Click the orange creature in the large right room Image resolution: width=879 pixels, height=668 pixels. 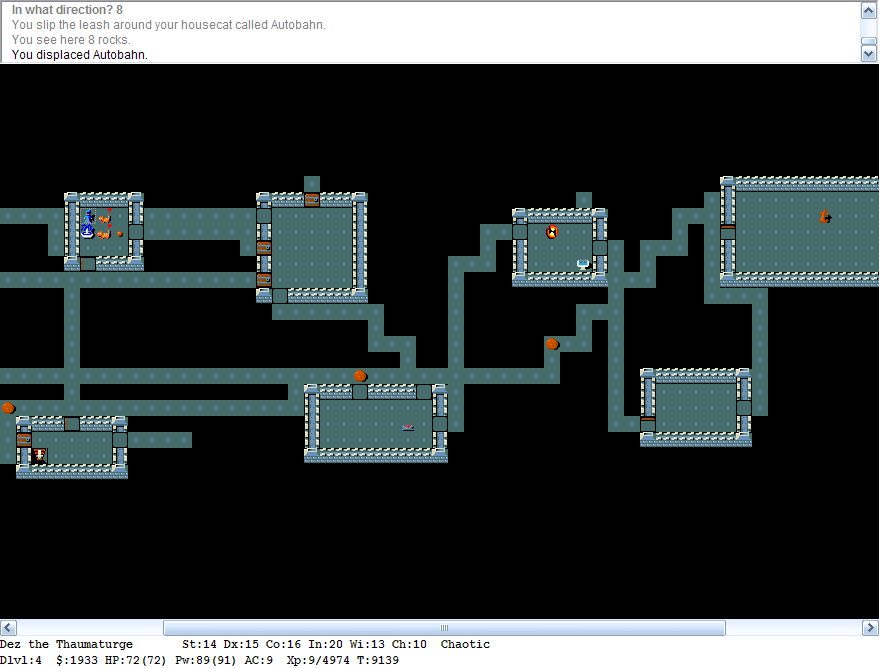[x=825, y=216]
